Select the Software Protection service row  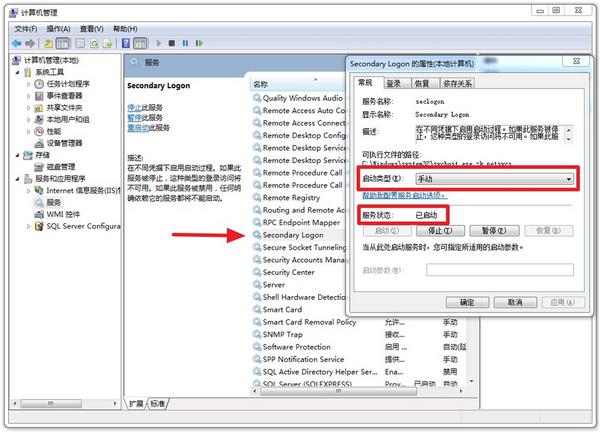coord(360,347)
